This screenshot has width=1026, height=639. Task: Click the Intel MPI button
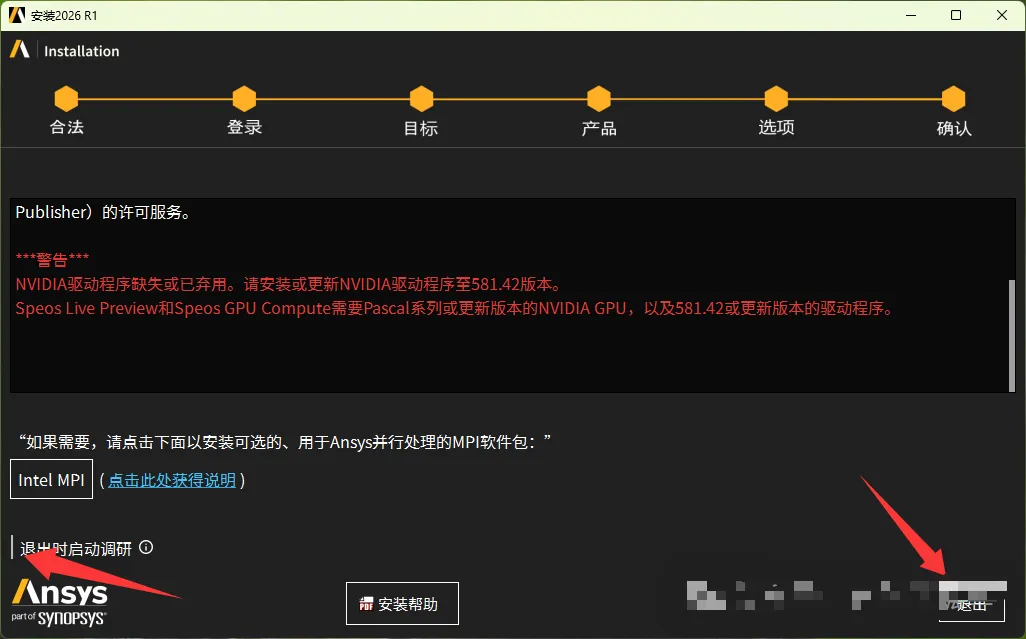click(x=51, y=479)
